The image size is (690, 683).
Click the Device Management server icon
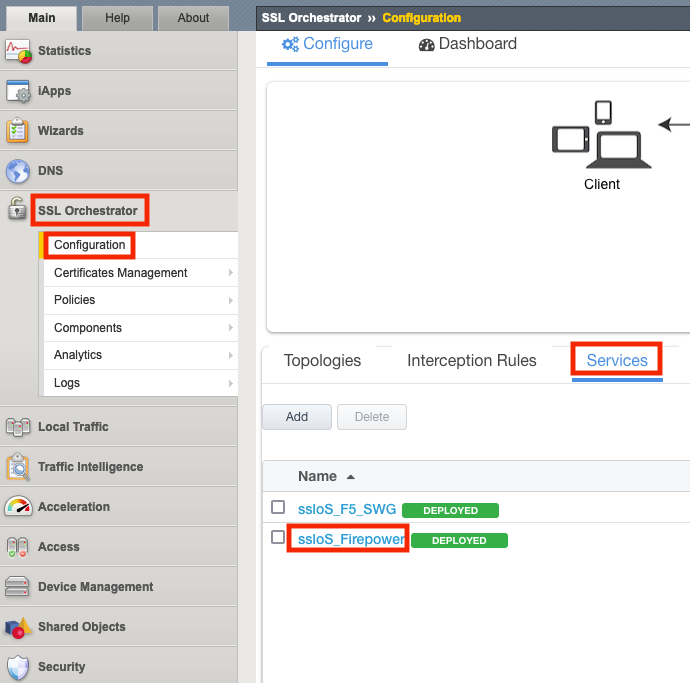coord(17,586)
